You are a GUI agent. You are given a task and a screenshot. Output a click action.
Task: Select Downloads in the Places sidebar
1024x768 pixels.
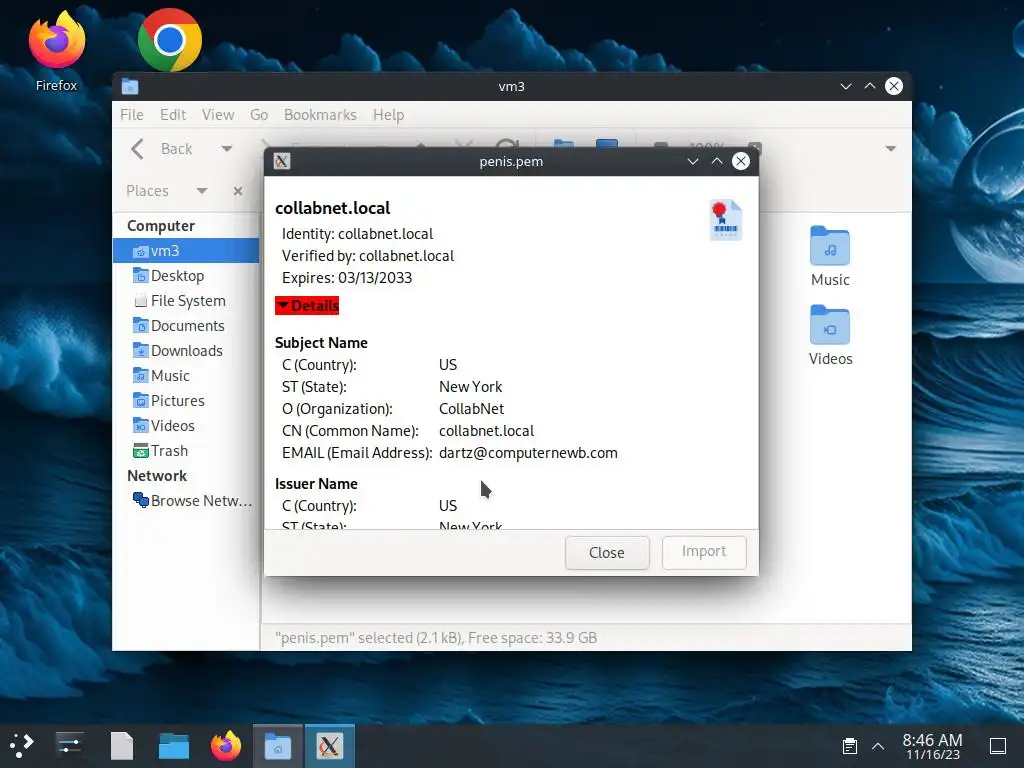[186, 351]
